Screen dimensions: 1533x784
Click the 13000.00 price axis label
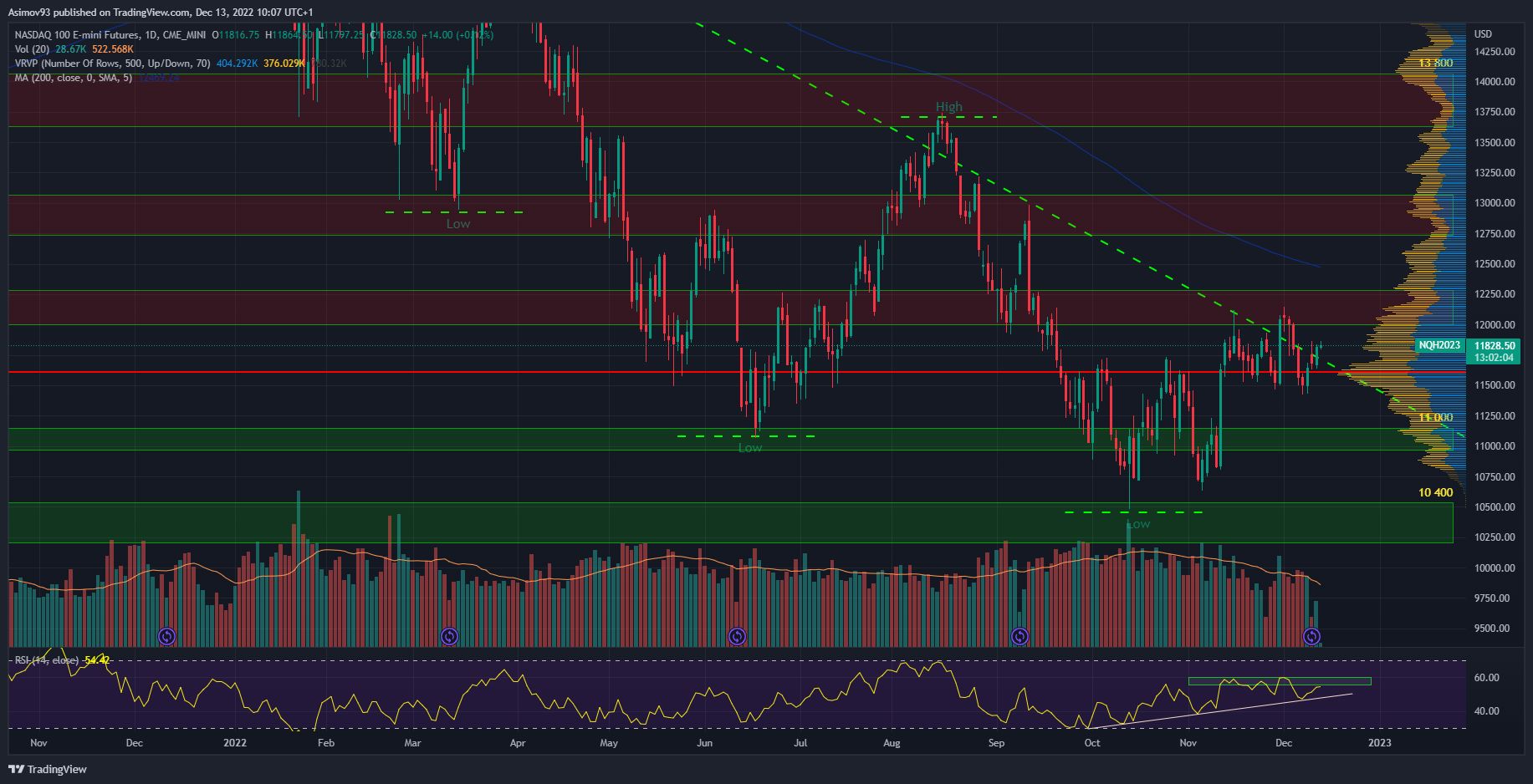[1494, 203]
